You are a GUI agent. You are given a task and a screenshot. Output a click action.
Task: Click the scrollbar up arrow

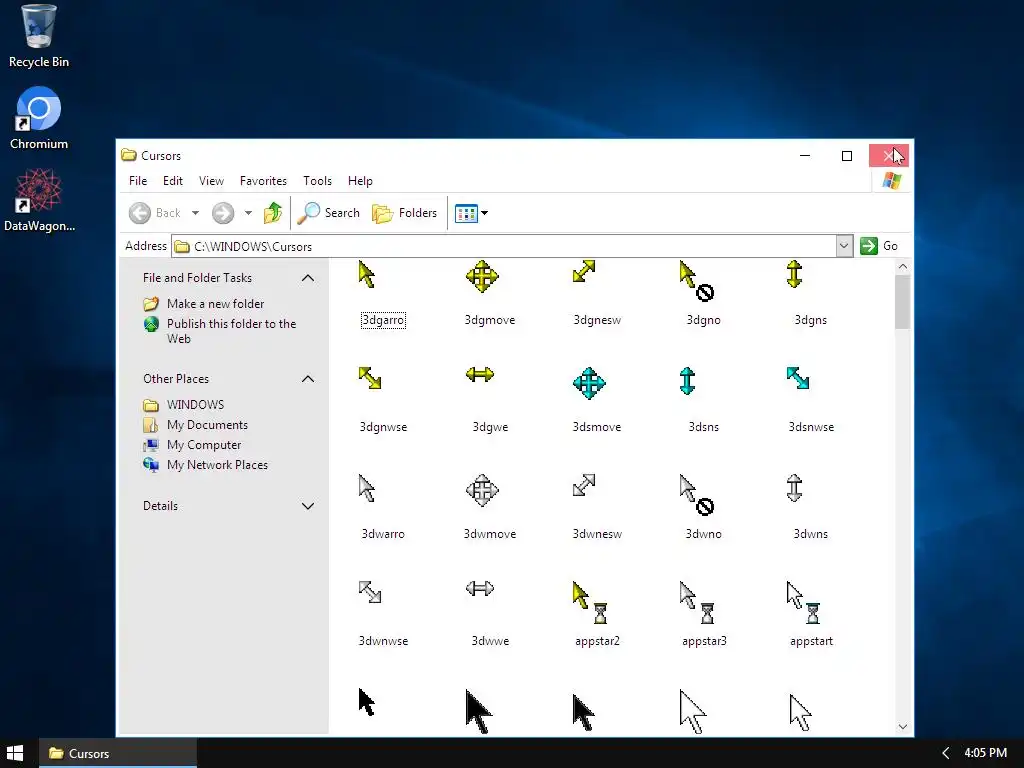click(903, 266)
